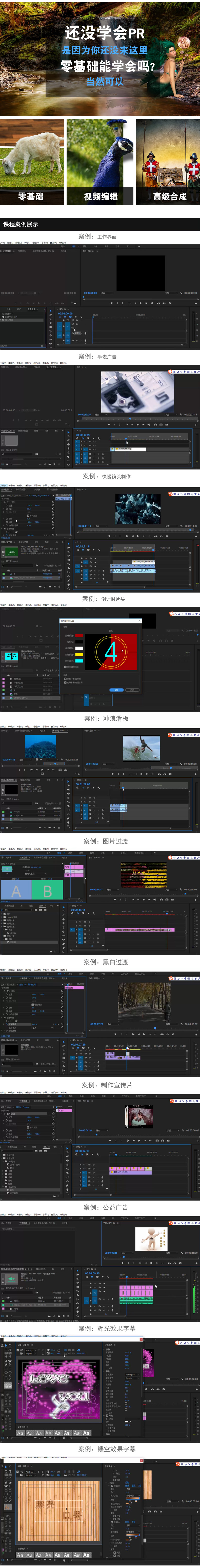Click the 案例: 快慢镜头制作 caption

106,476
